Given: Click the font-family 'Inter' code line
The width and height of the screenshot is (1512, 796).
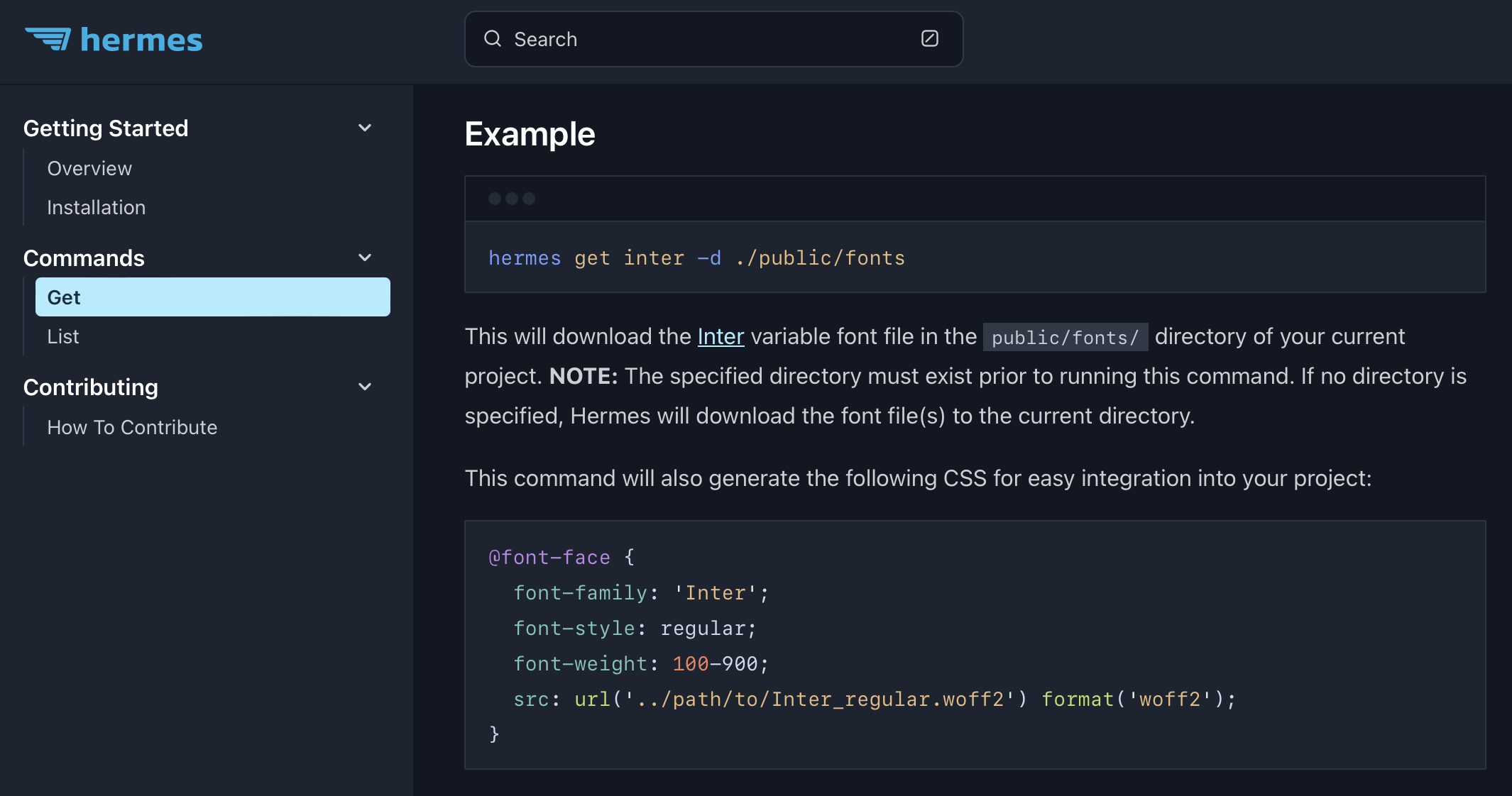Looking at the screenshot, I should 641,593.
